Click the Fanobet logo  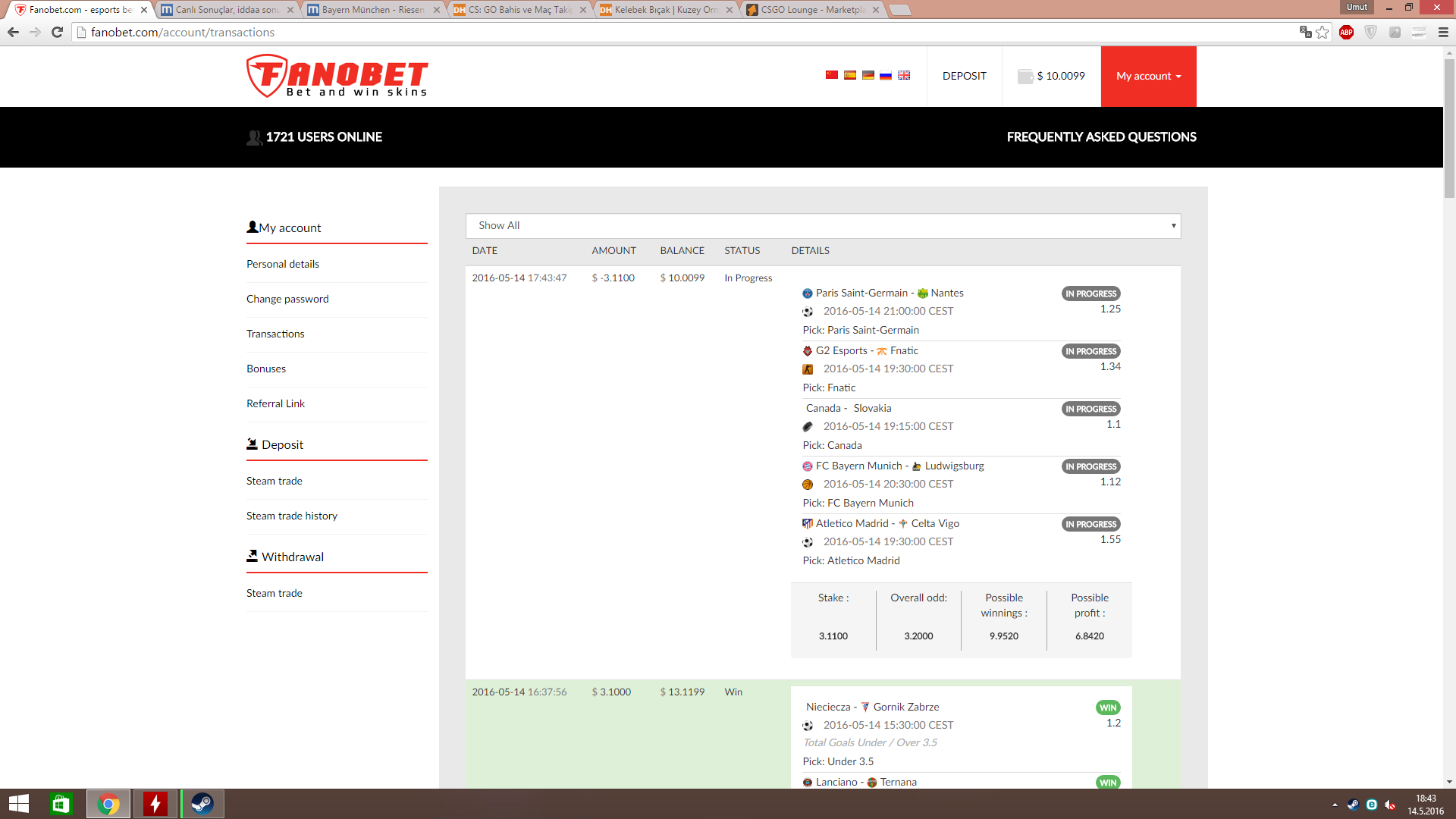click(337, 76)
